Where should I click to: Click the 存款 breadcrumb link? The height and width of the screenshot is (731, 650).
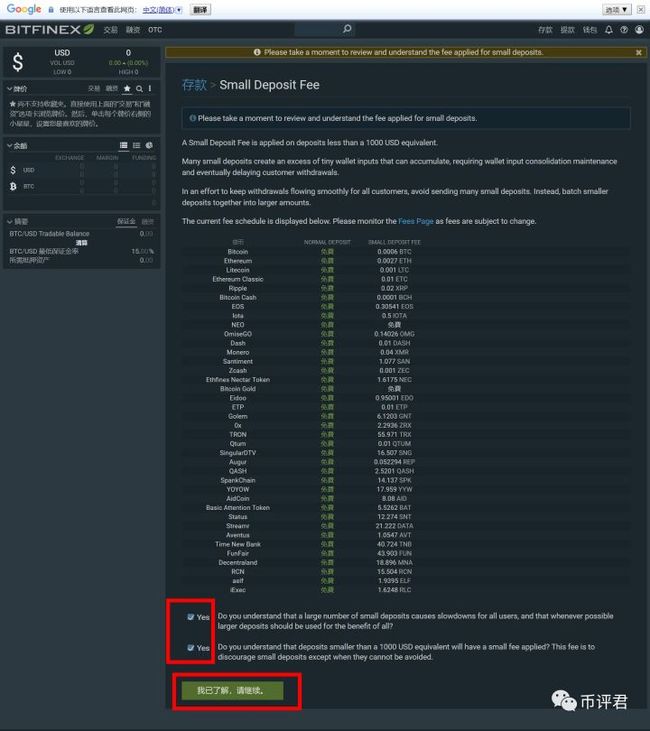coord(194,85)
